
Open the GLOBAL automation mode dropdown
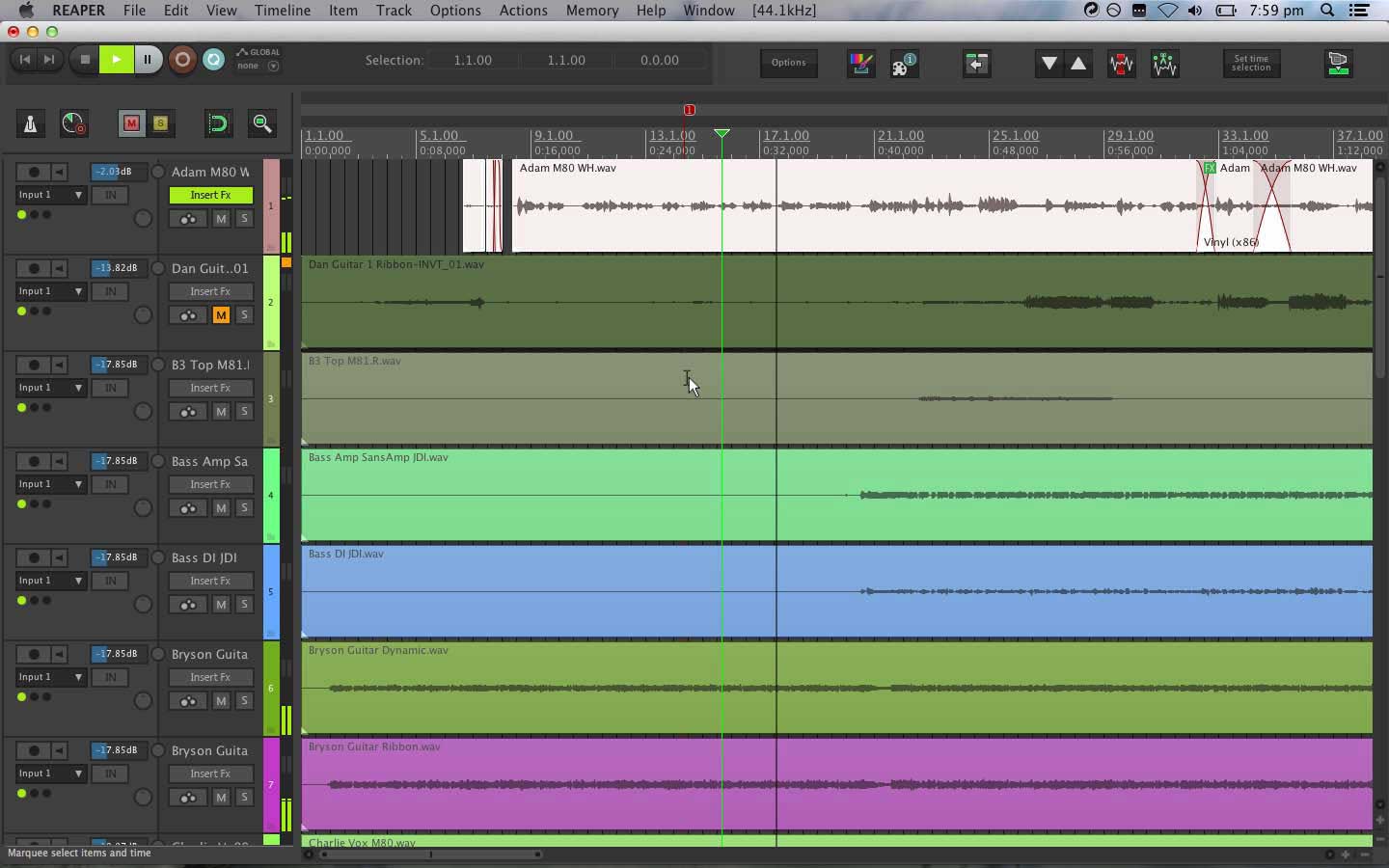[276, 64]
